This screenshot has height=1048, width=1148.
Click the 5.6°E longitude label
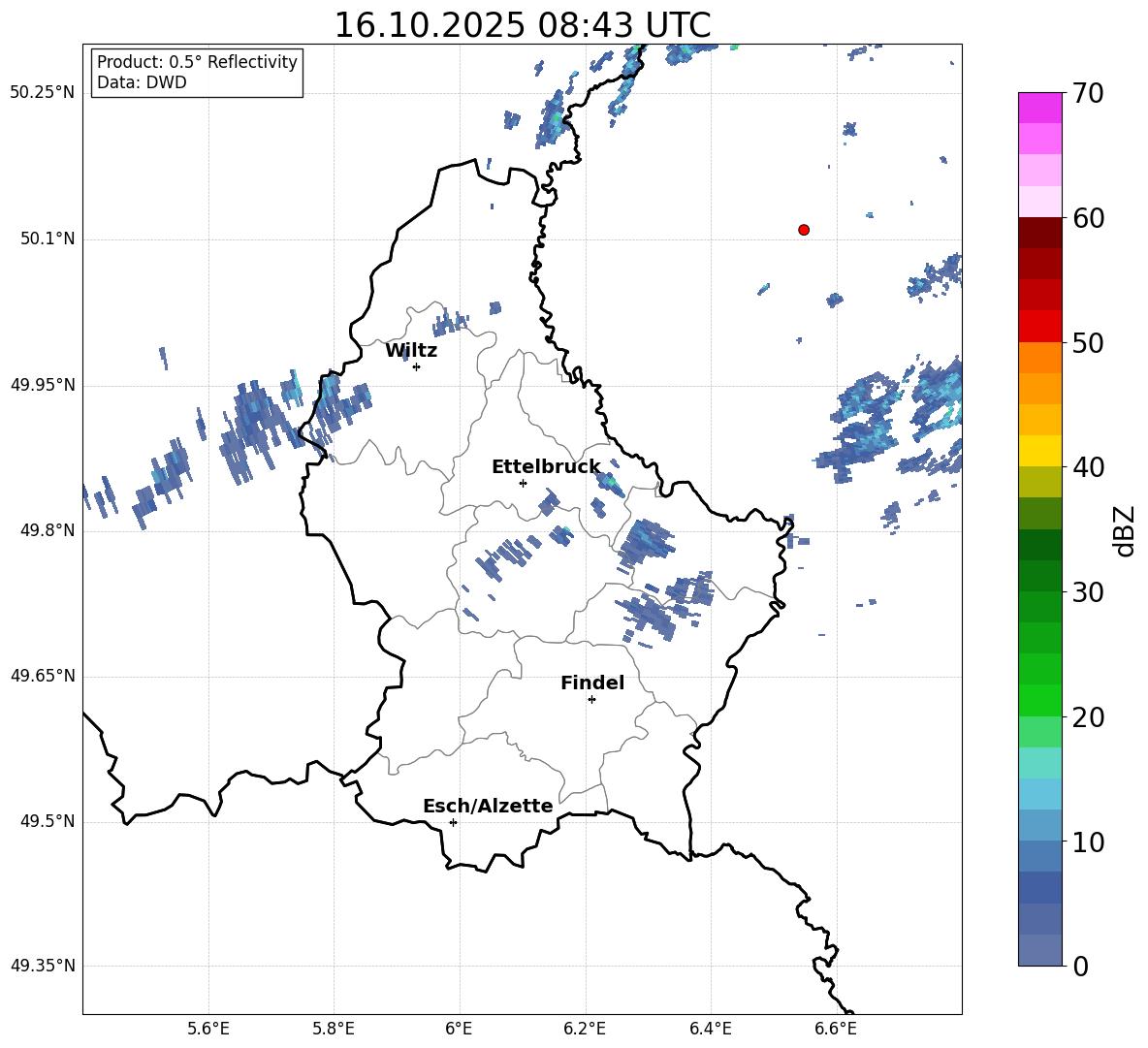pos(208,1029)
